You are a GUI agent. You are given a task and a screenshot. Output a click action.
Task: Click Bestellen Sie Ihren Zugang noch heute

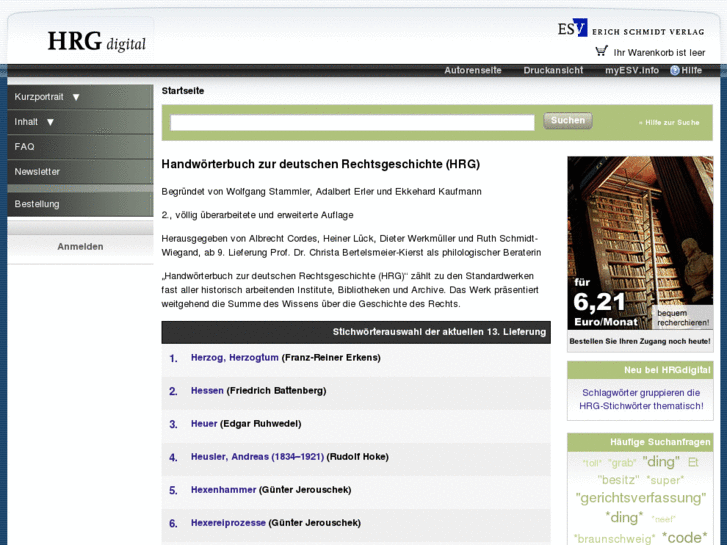point(640,341)
